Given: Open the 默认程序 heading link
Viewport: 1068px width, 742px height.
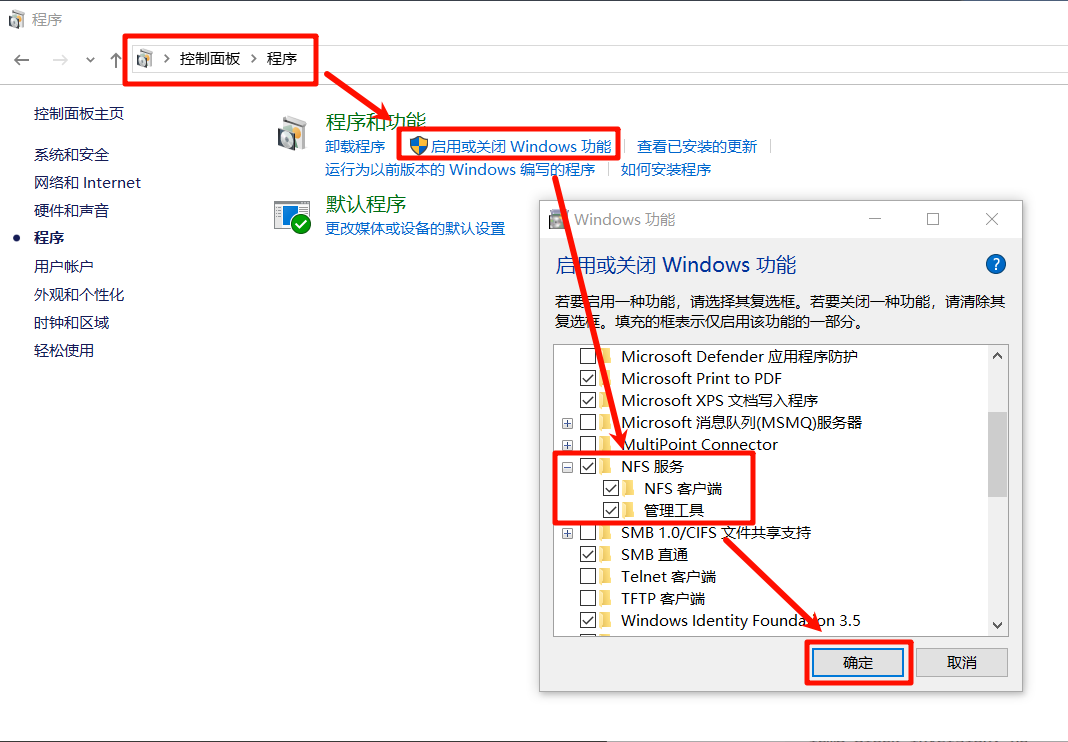Looking at the screenshot, I should click(366, 204).
